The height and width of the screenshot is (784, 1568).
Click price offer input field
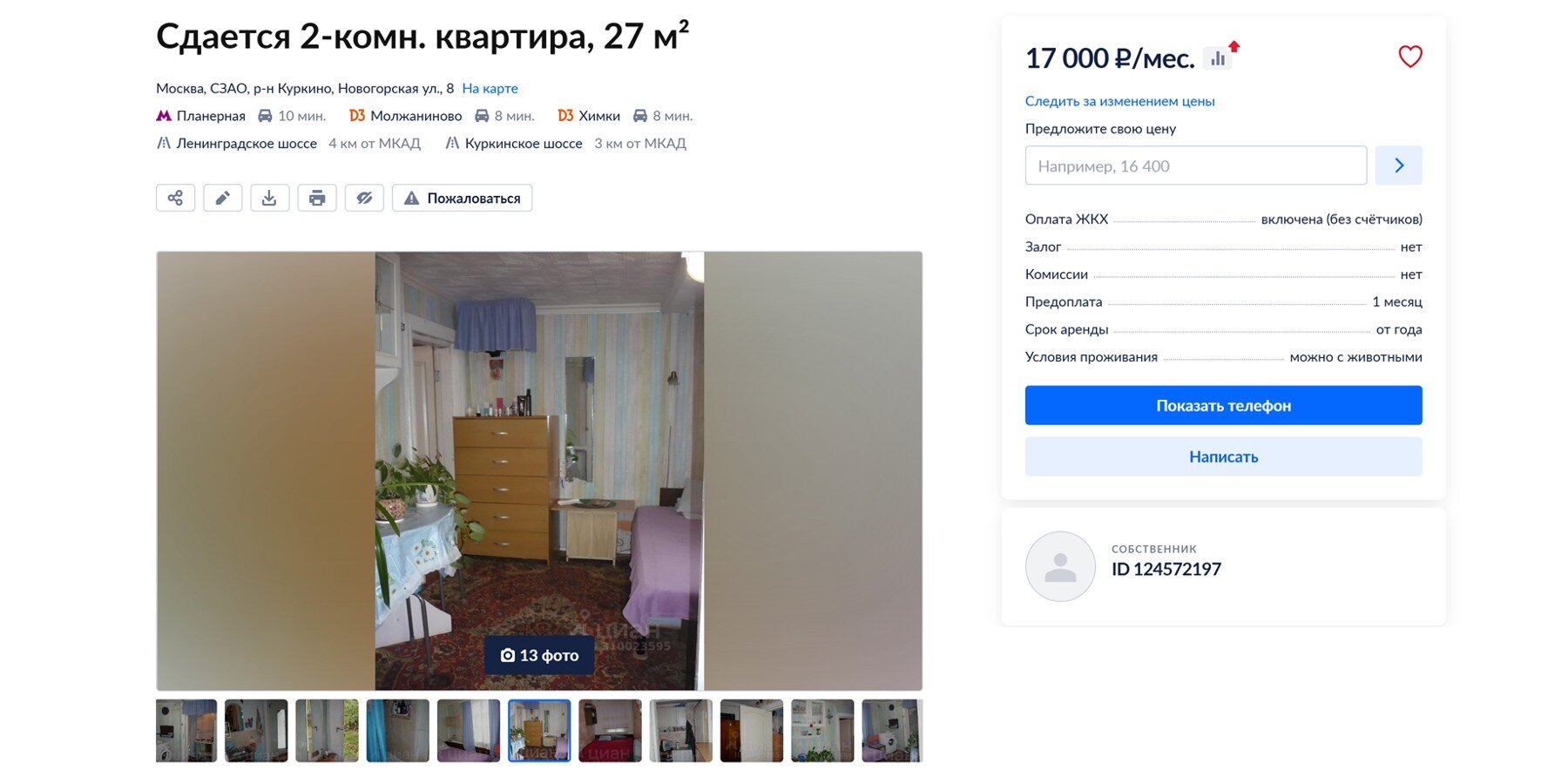click(x=1196, y=166)
